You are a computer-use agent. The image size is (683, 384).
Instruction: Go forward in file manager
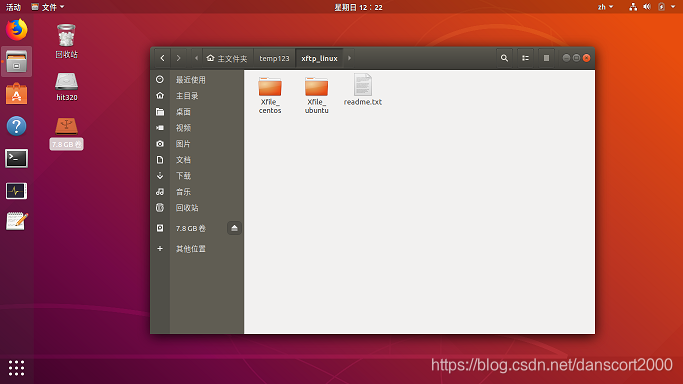[x=179, y=58]
